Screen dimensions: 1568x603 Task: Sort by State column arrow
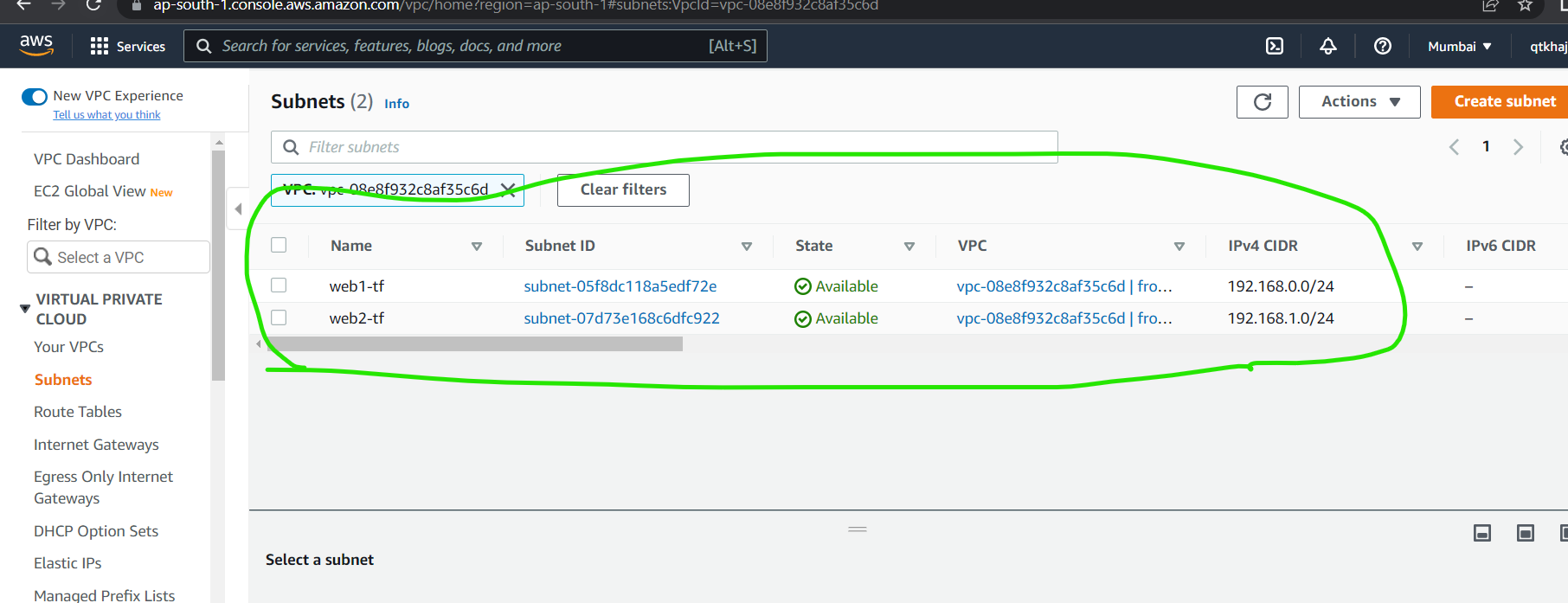(909, 247)
